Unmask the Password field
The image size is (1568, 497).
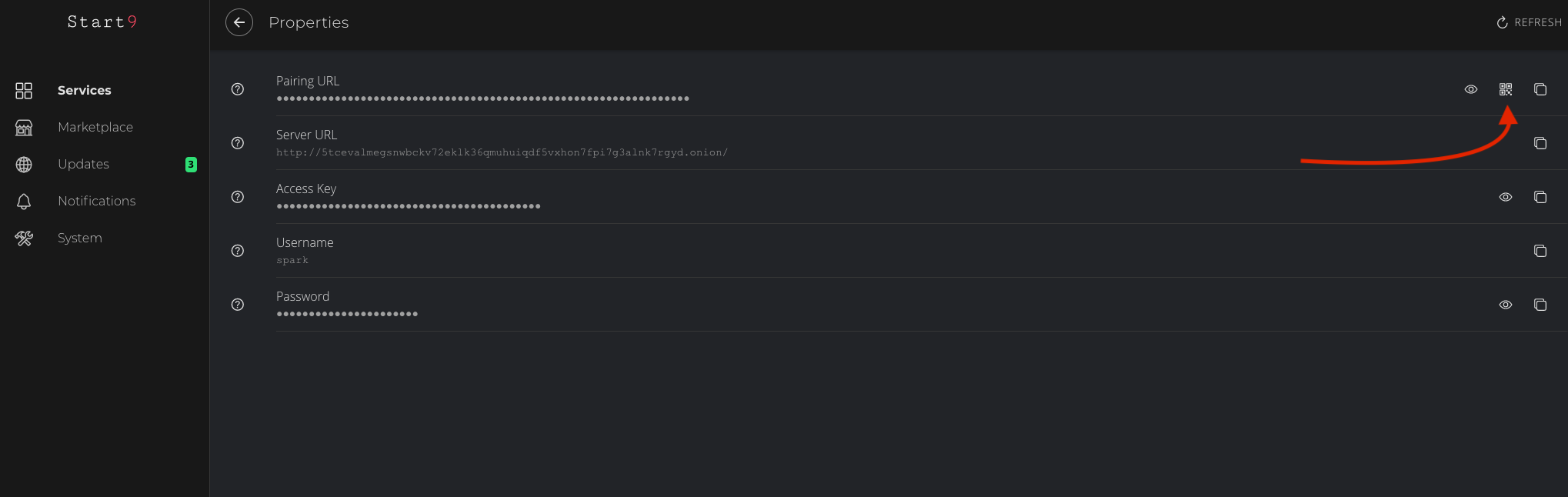(x=1506, y=305)
